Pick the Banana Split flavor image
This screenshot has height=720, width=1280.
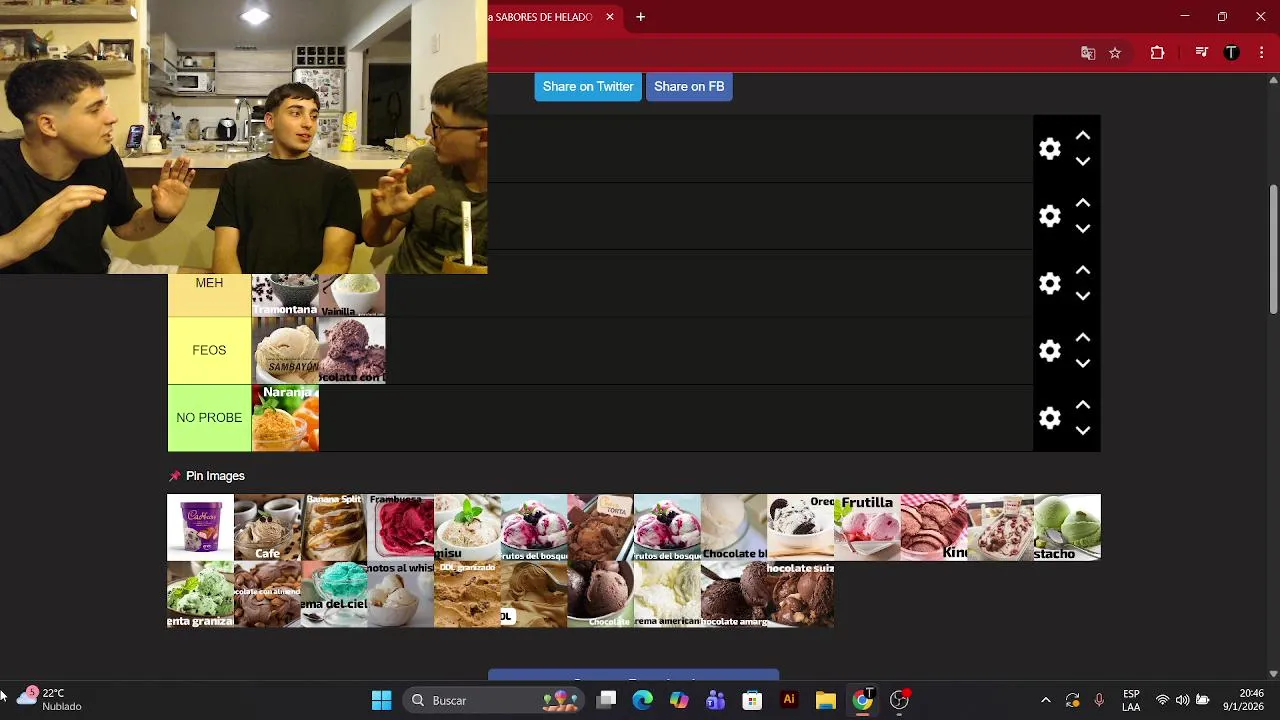pyautogui.click(x=334, y=527)
